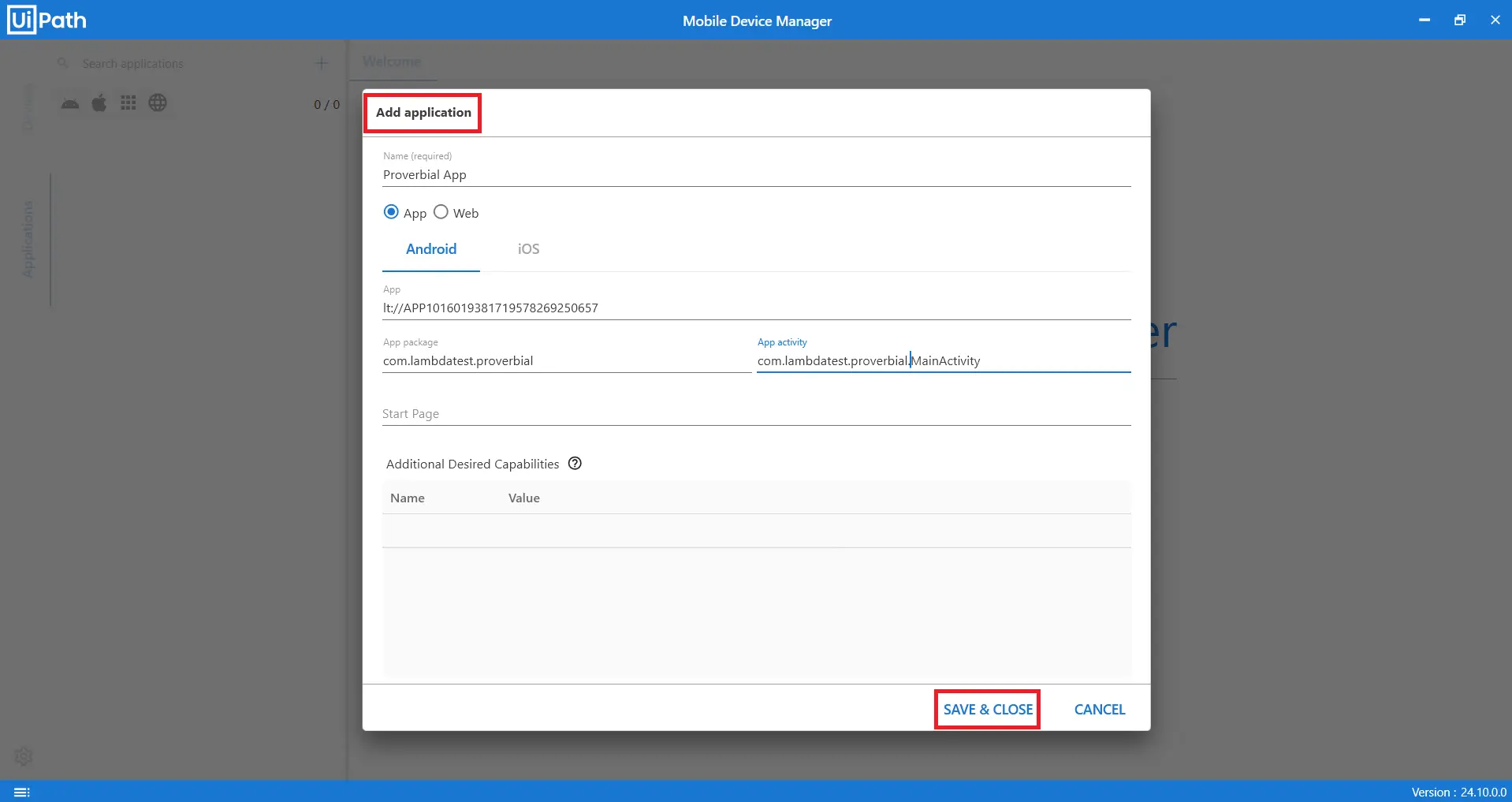Click the globe web filter icon
Screen dimensions: 1512x802
(x=158, y=103)
